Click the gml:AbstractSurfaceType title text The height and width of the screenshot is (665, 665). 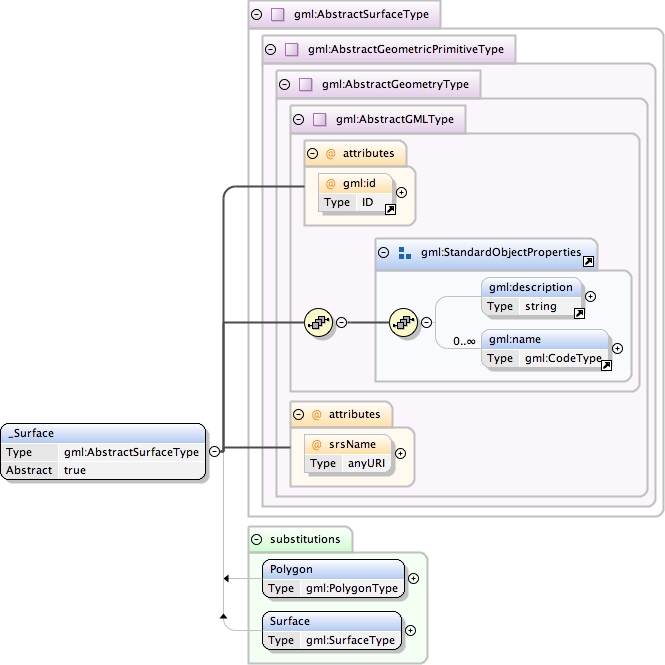click(x=361, y=14)
